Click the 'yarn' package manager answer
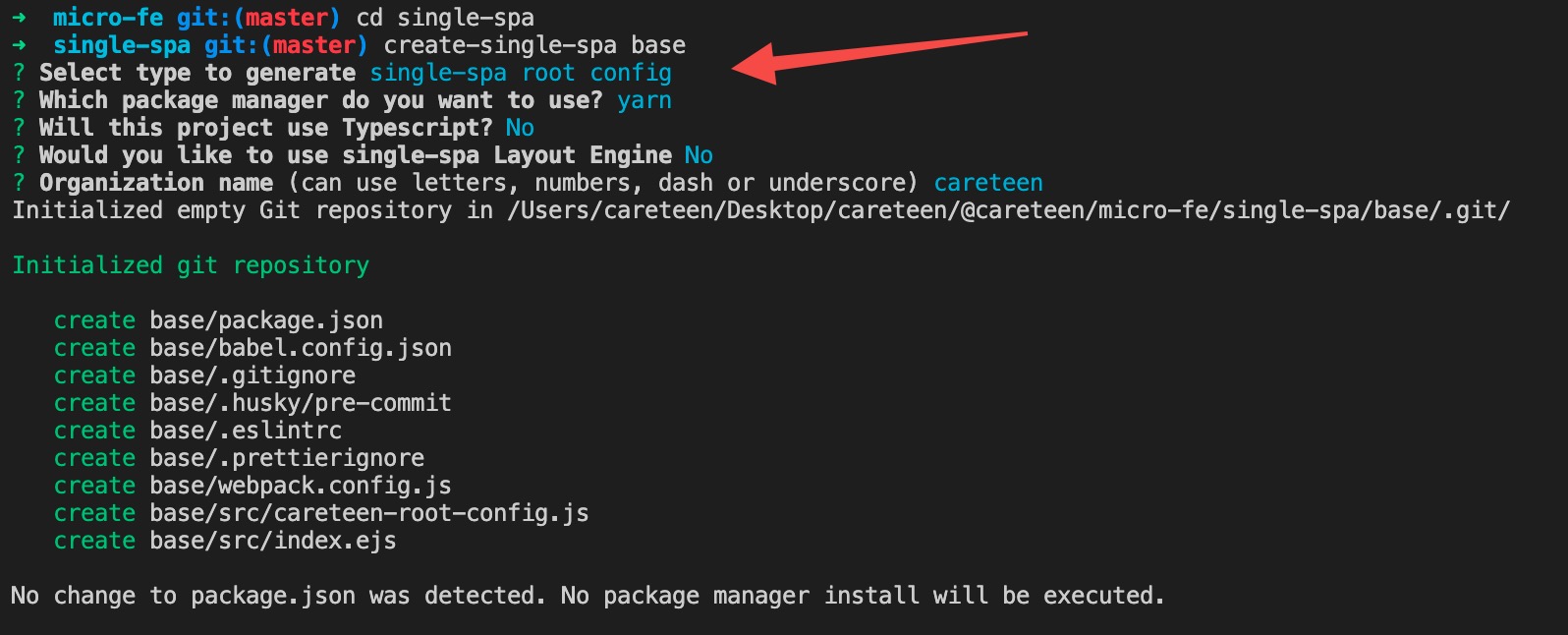The height and width of the screenshot is (635, 1568). click(x=644, y=100)
